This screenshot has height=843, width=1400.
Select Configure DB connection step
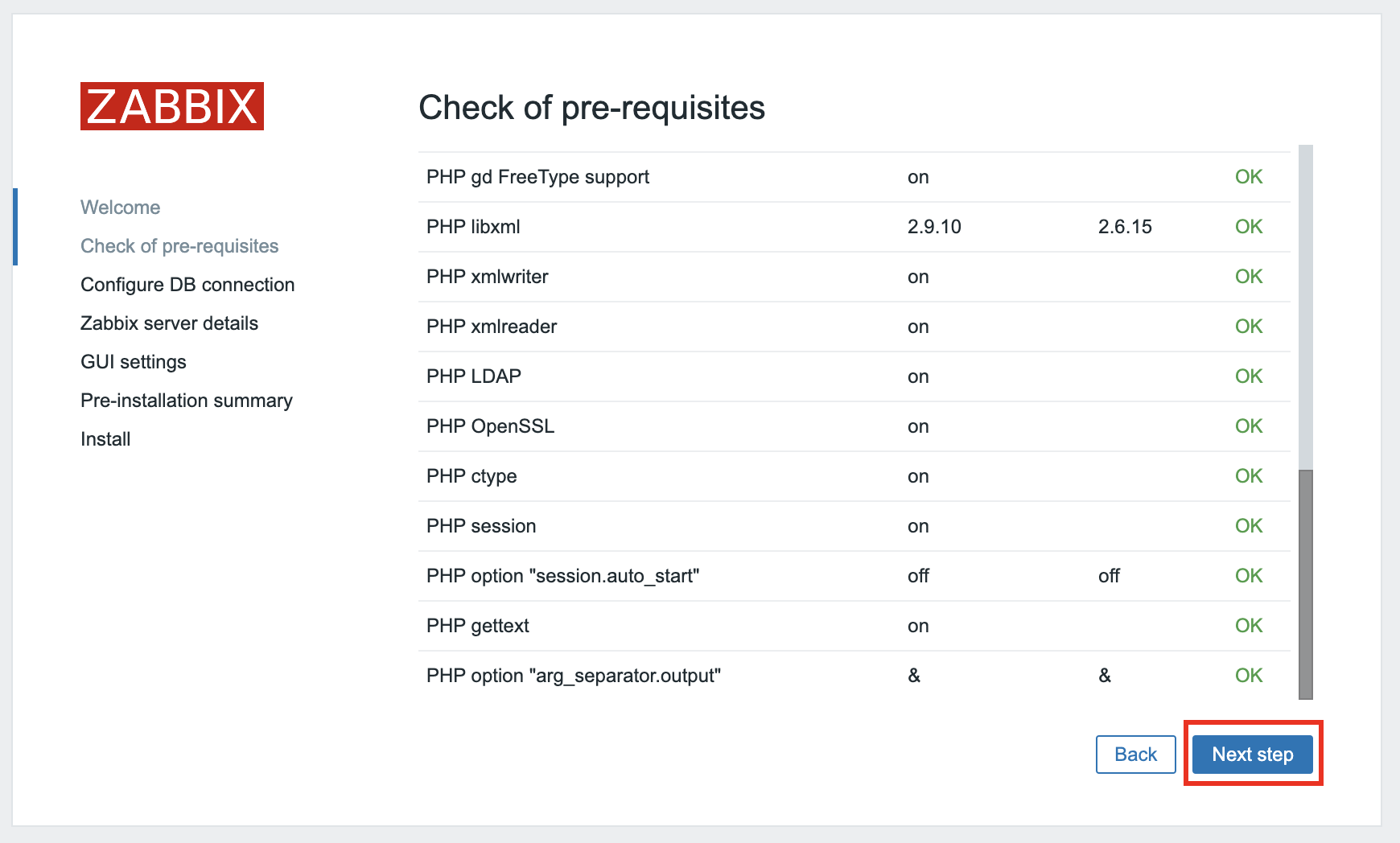pos(187,285)
